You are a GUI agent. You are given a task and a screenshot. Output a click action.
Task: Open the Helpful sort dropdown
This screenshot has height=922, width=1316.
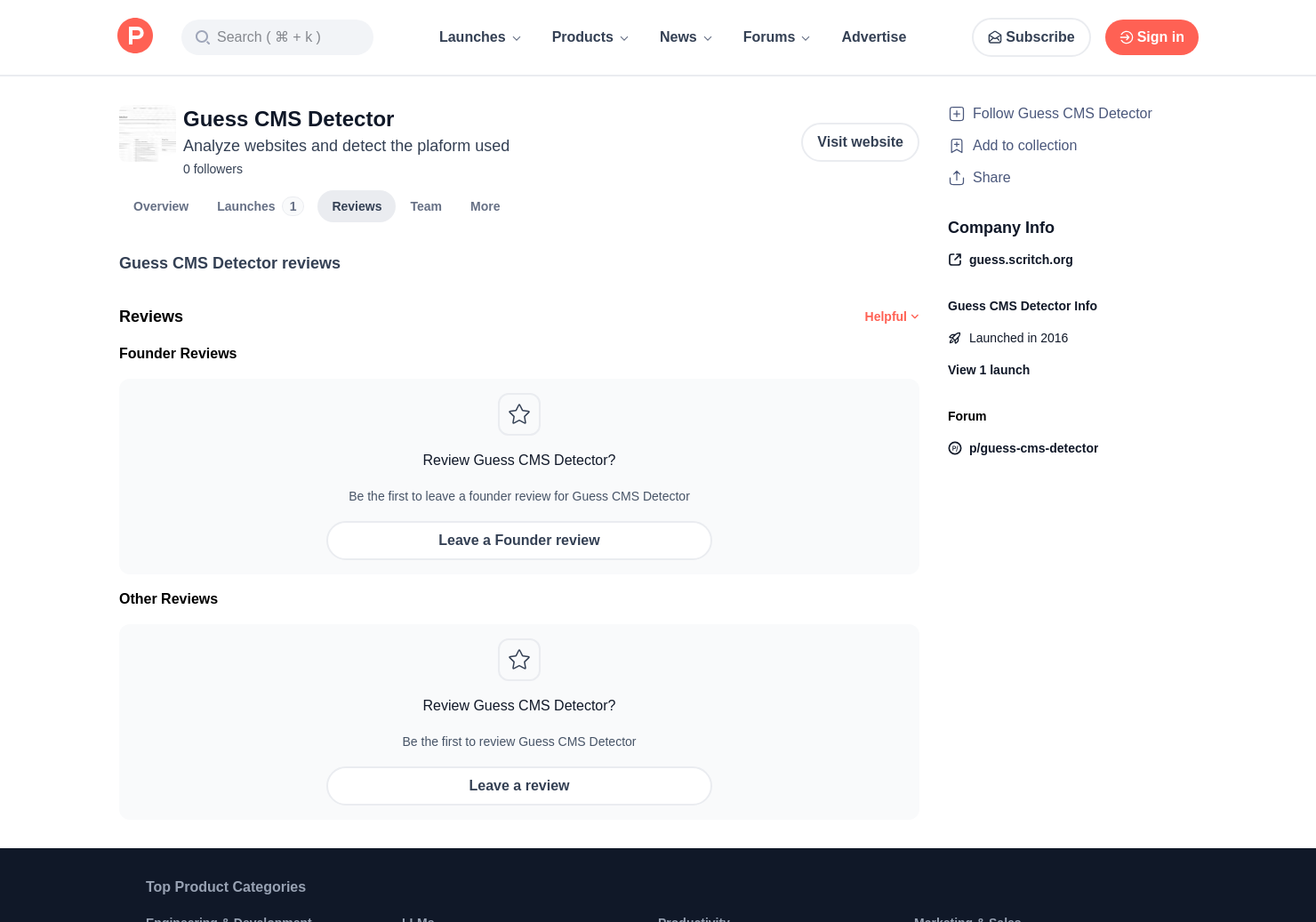(891, 317)
